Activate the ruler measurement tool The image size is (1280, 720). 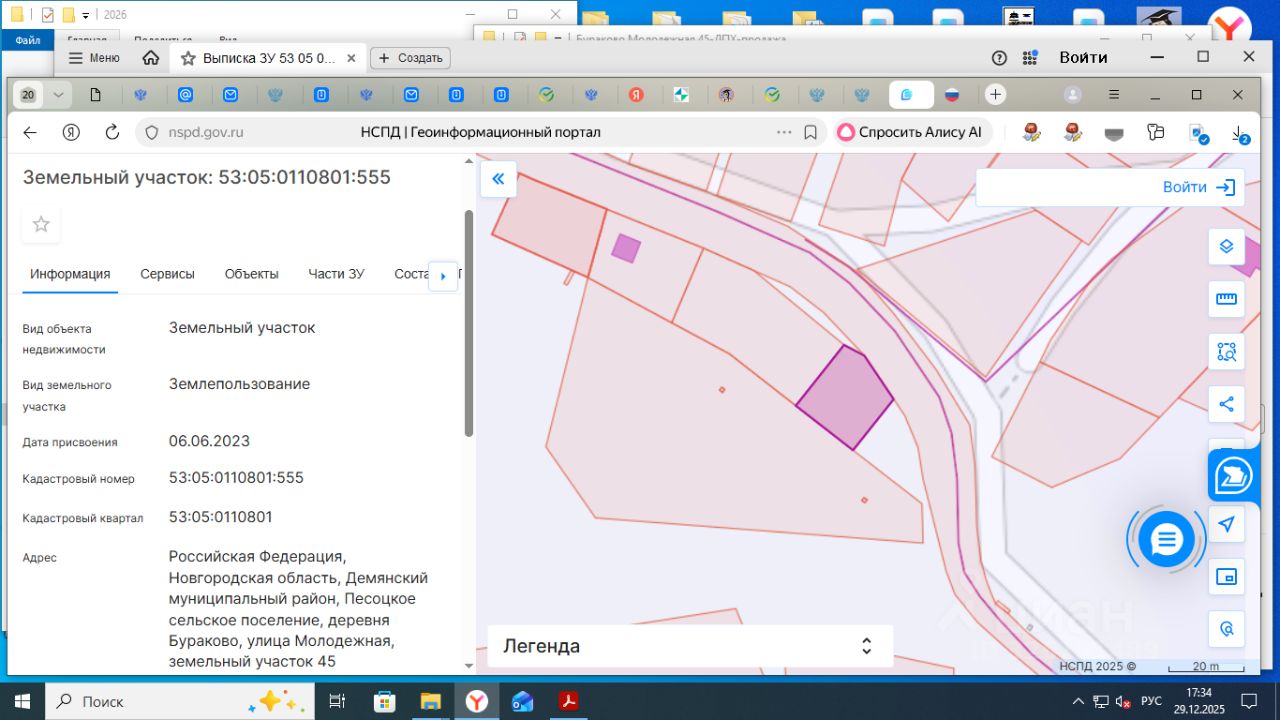click(1227, 299)
